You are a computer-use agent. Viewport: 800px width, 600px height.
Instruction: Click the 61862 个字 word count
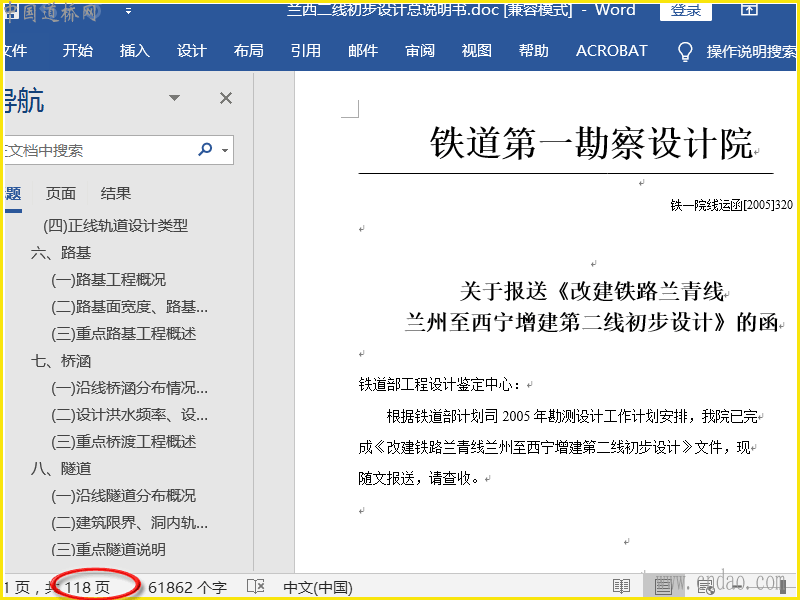[187, 587]
